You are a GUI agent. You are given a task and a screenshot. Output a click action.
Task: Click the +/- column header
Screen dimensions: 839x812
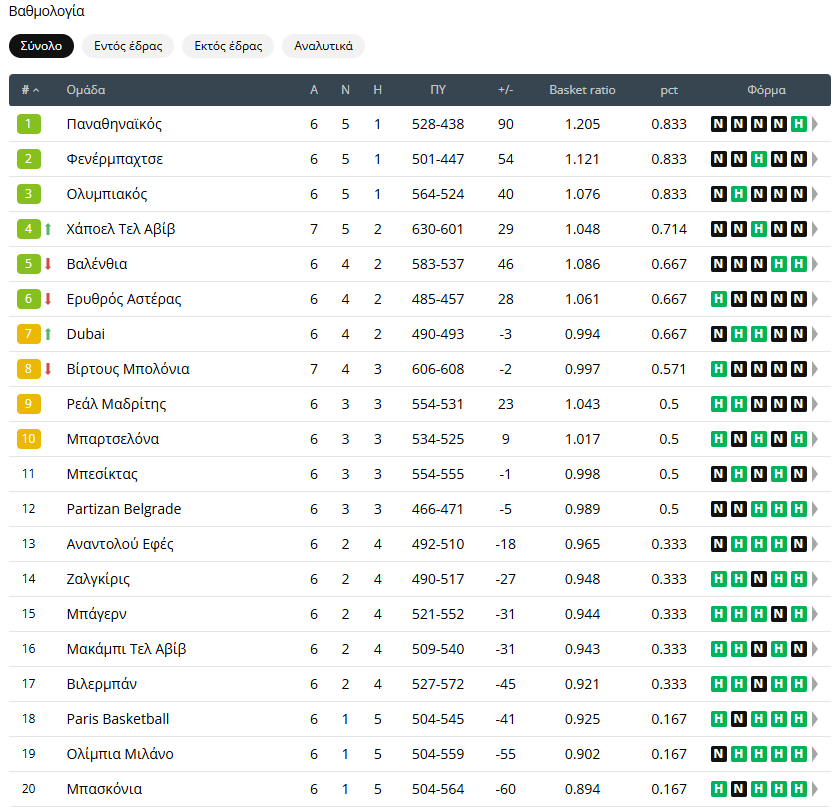506,90
